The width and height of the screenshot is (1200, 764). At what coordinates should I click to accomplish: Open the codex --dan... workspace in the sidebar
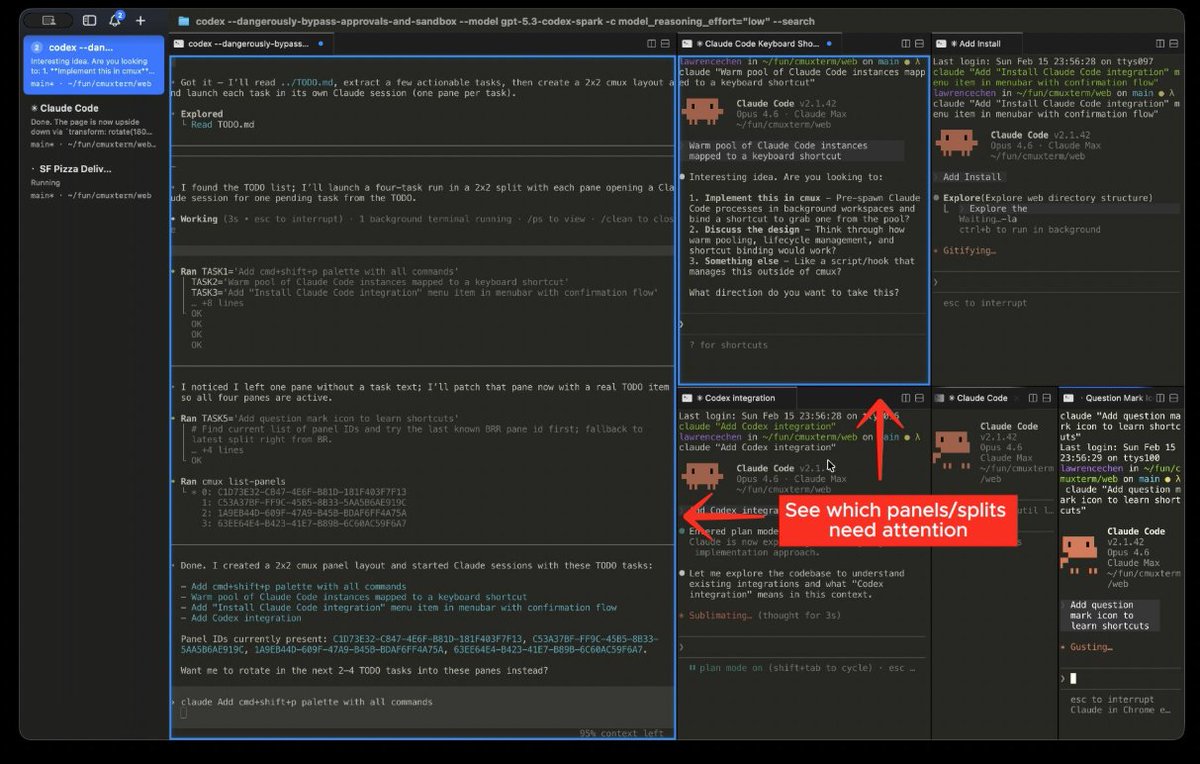click(x=93, y=65)
